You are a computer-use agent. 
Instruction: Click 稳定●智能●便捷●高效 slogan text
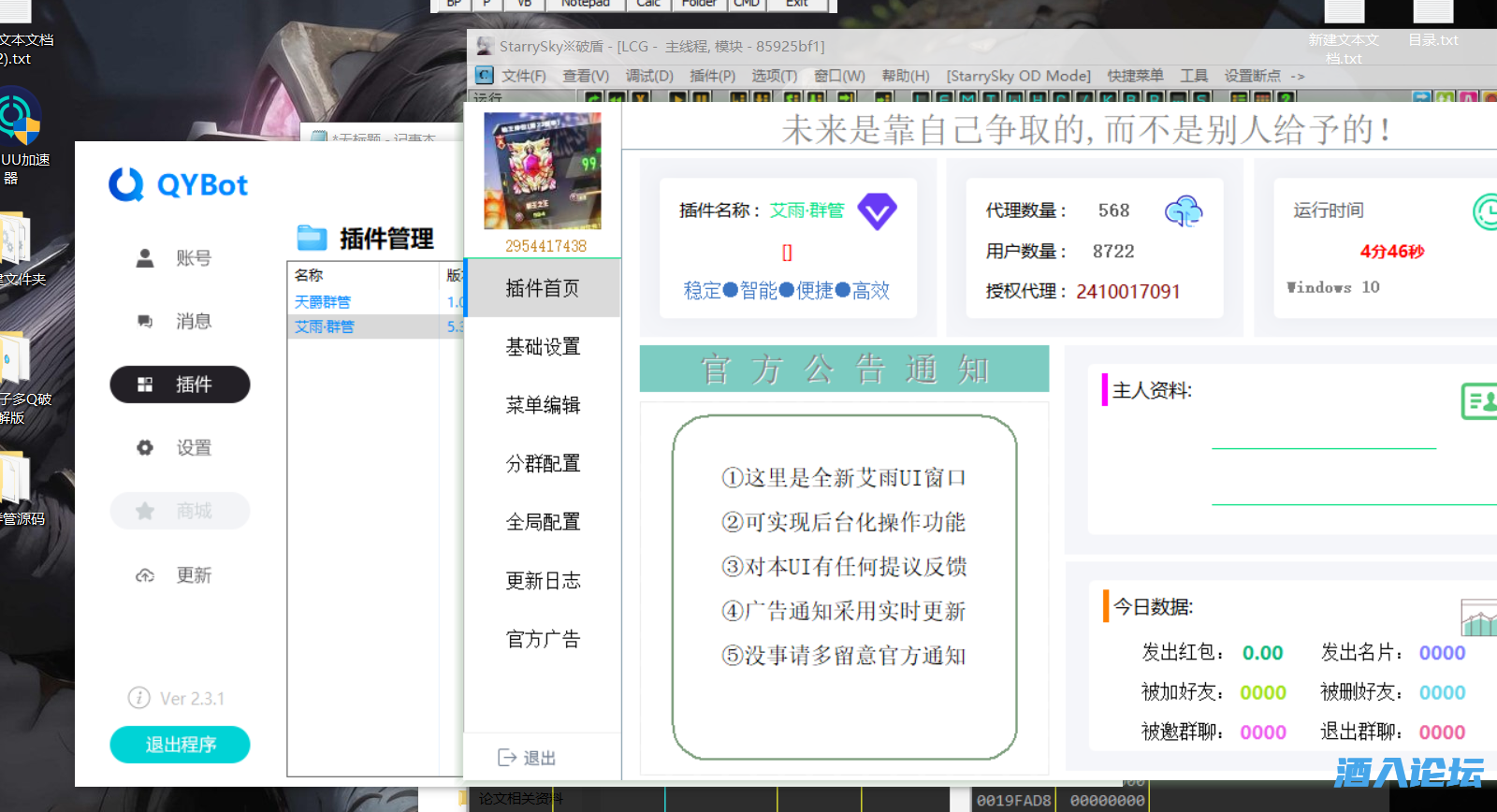click(x=787, y=291)
